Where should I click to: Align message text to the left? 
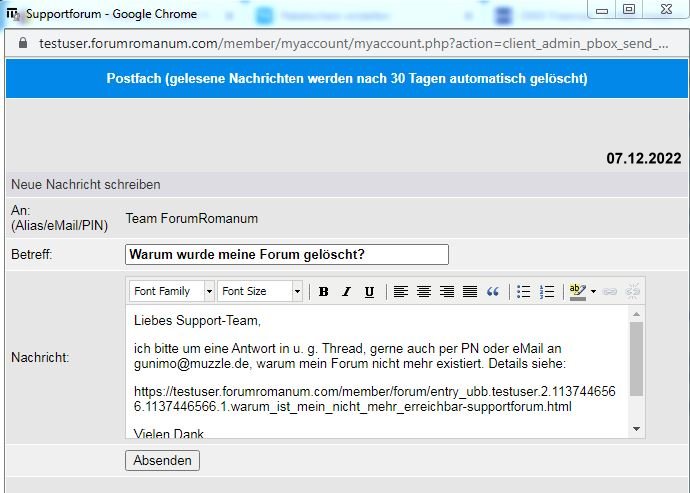point(401,292)
